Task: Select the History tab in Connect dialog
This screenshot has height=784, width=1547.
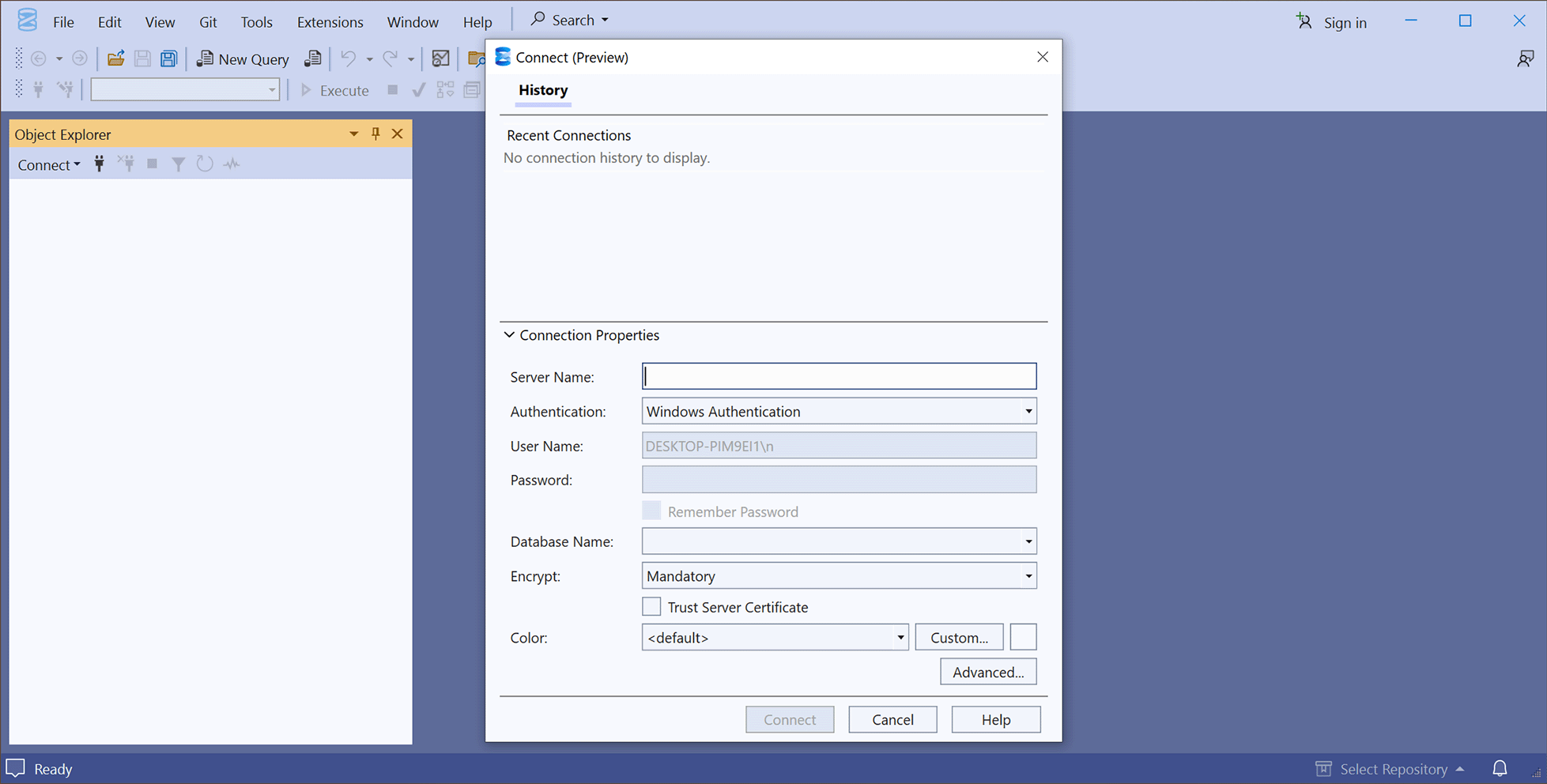Action: [x=543, y=90]
